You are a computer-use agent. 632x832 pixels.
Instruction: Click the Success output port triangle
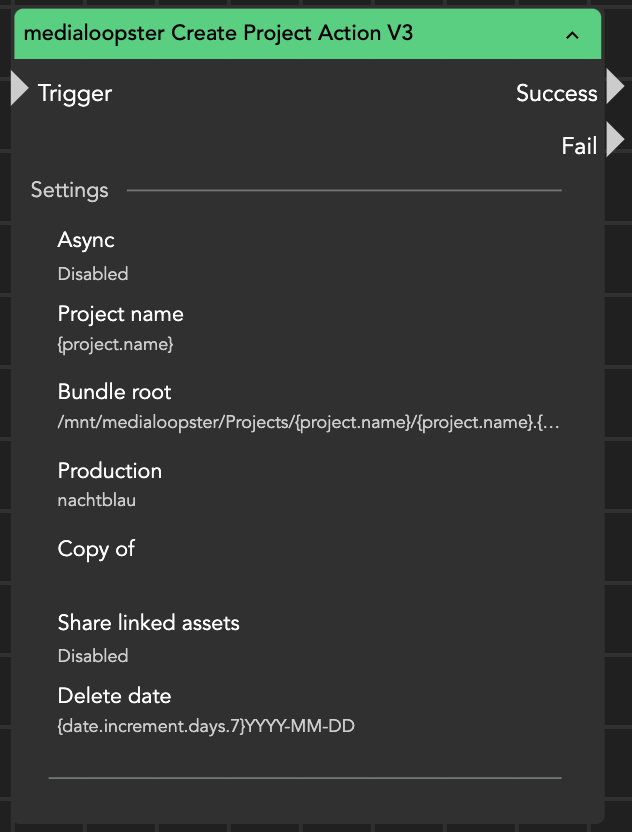click(x=614, y=87)
